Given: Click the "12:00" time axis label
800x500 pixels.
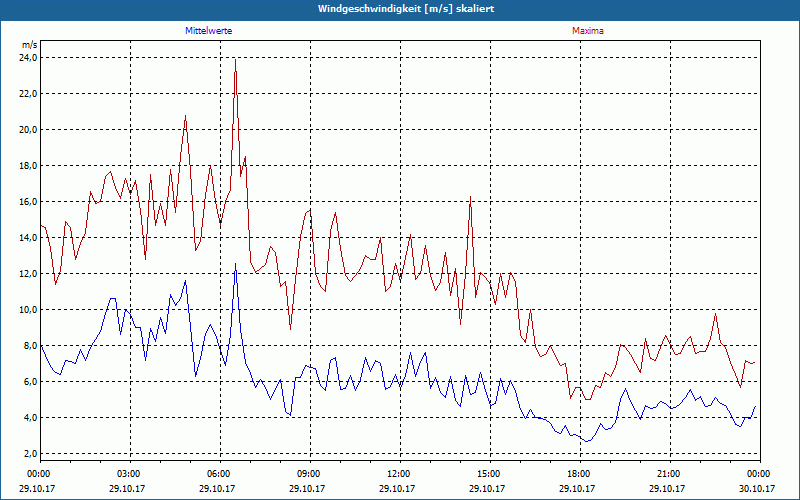Looking at the screenshot, I should point(398,474).
